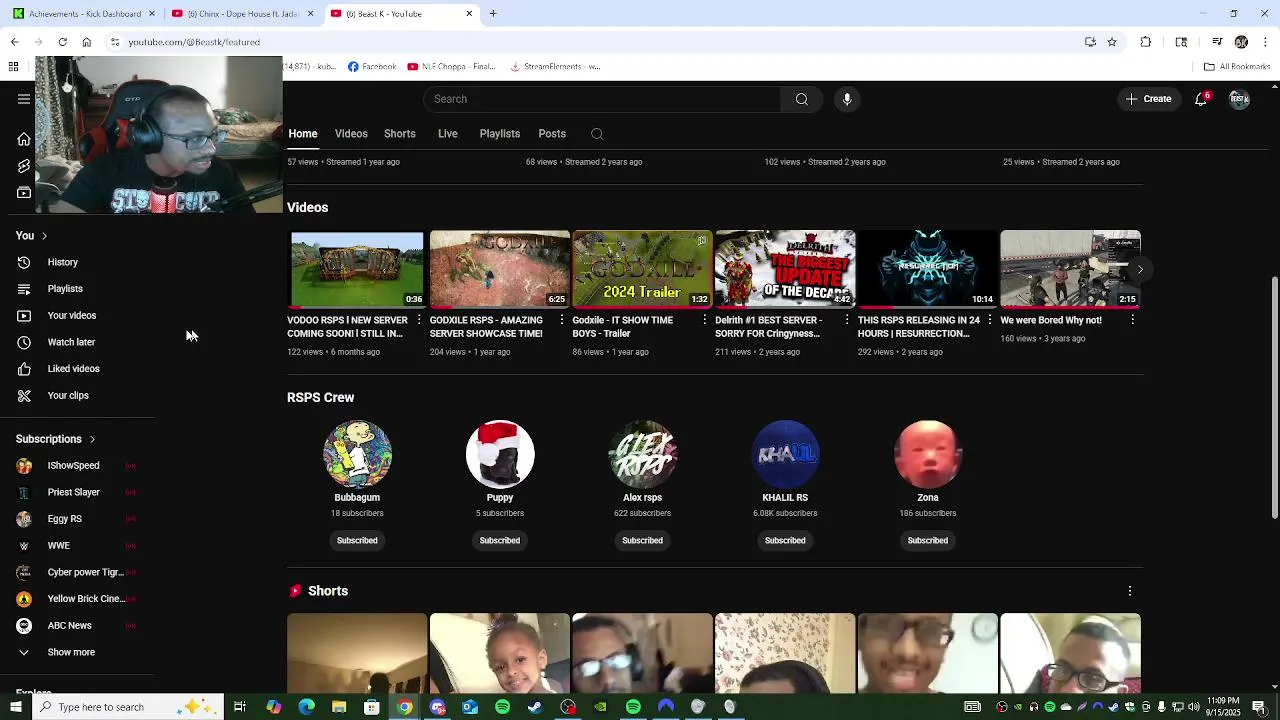Select the channel Home tab
Screen dimensions: 1280x720
303,134
